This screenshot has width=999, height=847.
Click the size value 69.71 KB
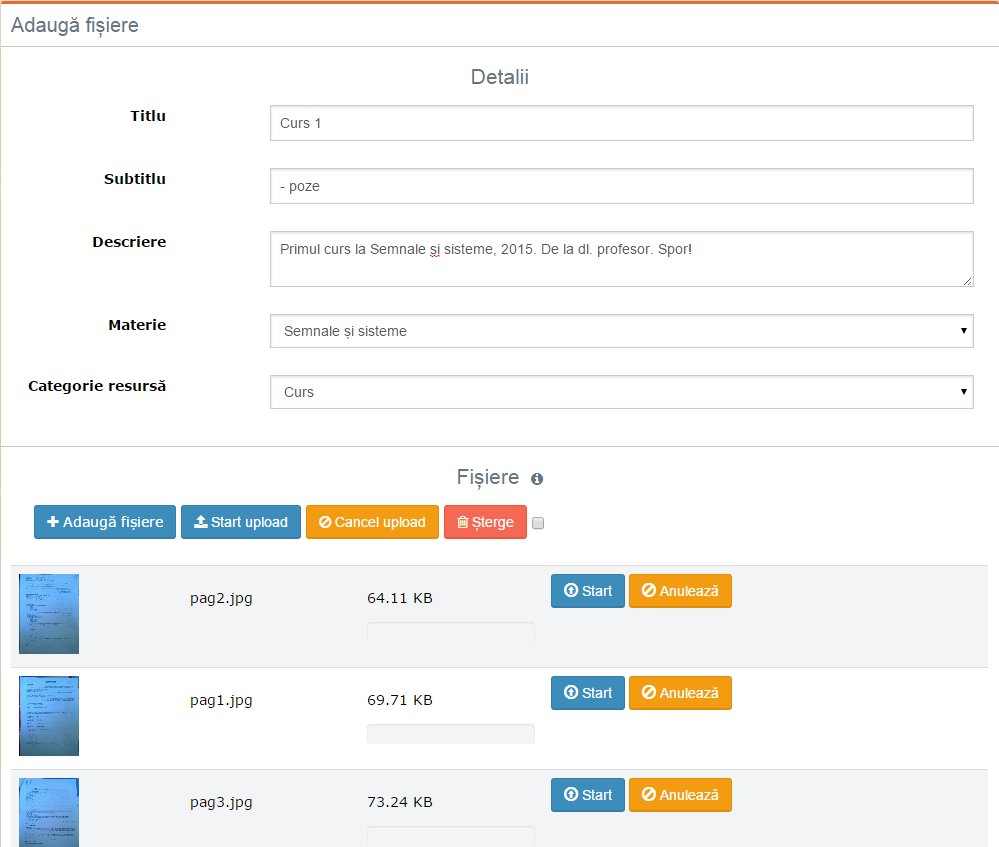point(400,700)
